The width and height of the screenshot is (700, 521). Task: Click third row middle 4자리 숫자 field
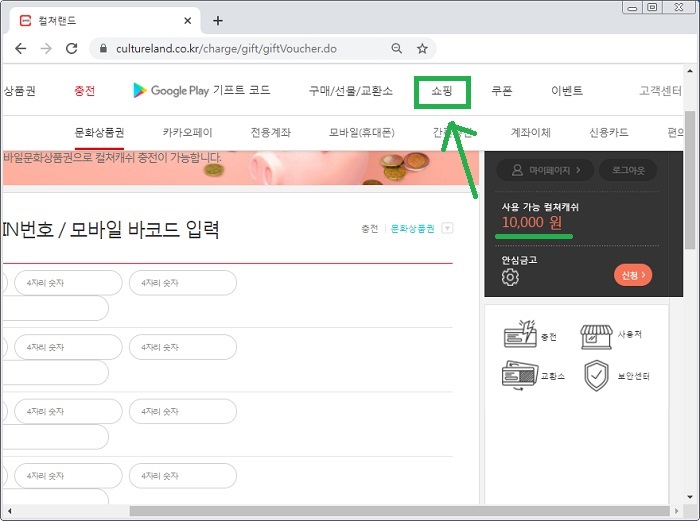(x=68, y=411)
